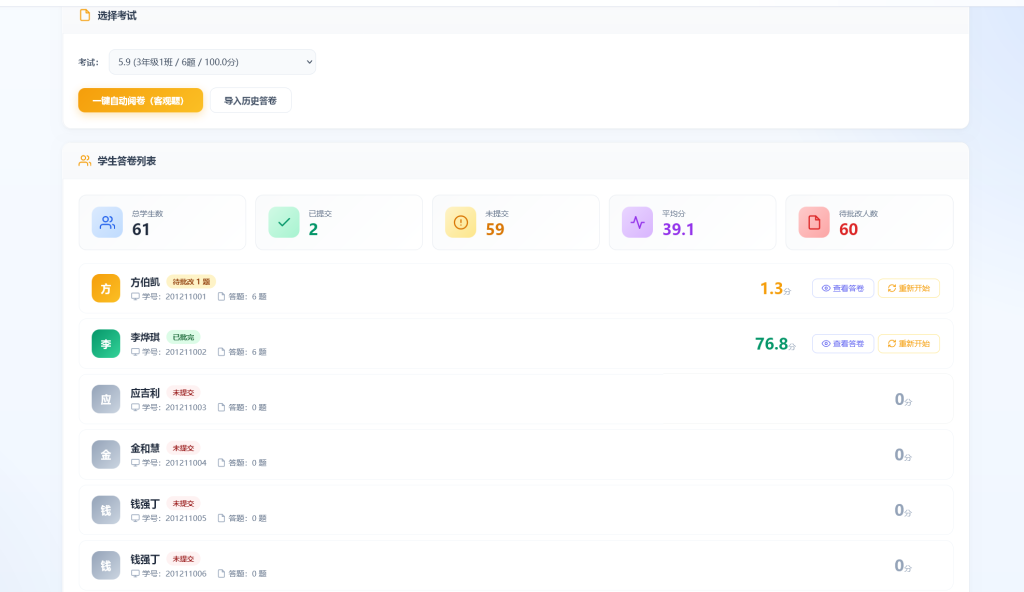Image resolution: width=1024 pixels, height=592 pixels.
Task: Click the purple 平均分 pulse icon
Action: 637,222
